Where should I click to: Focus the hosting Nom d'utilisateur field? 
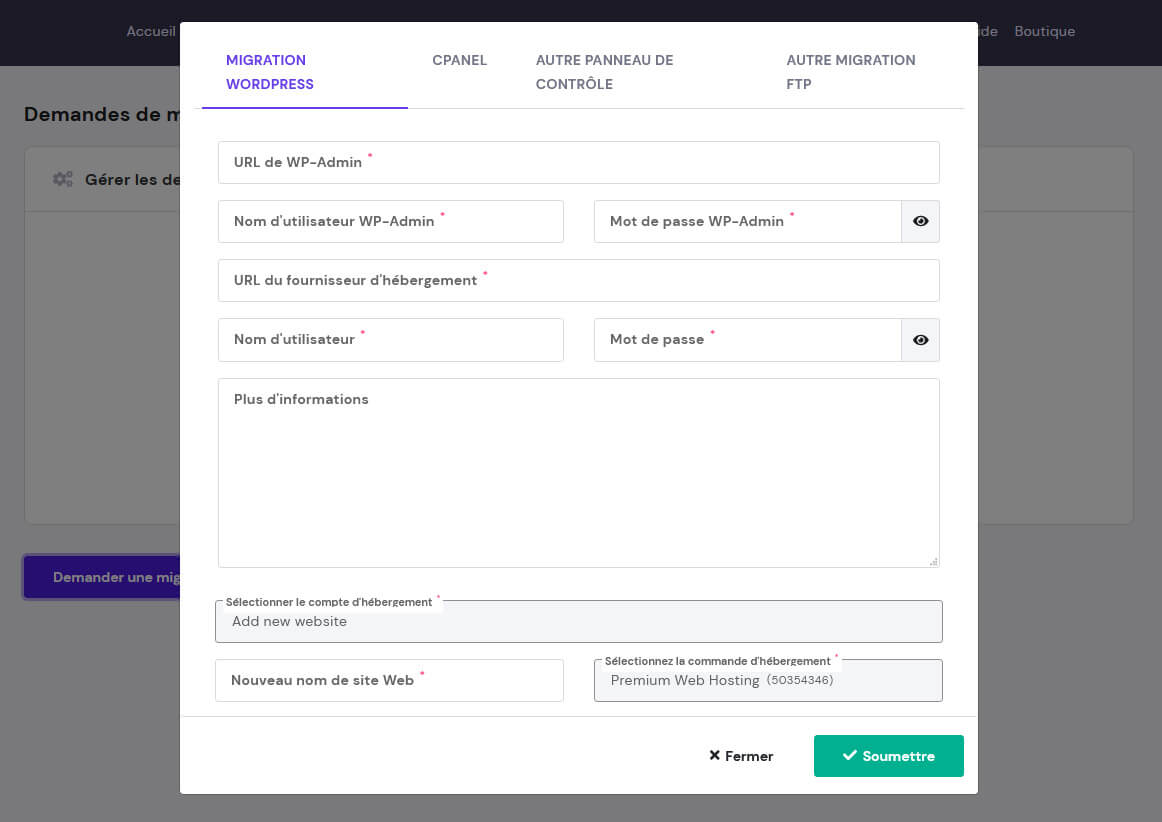click(x=391, y=340)
